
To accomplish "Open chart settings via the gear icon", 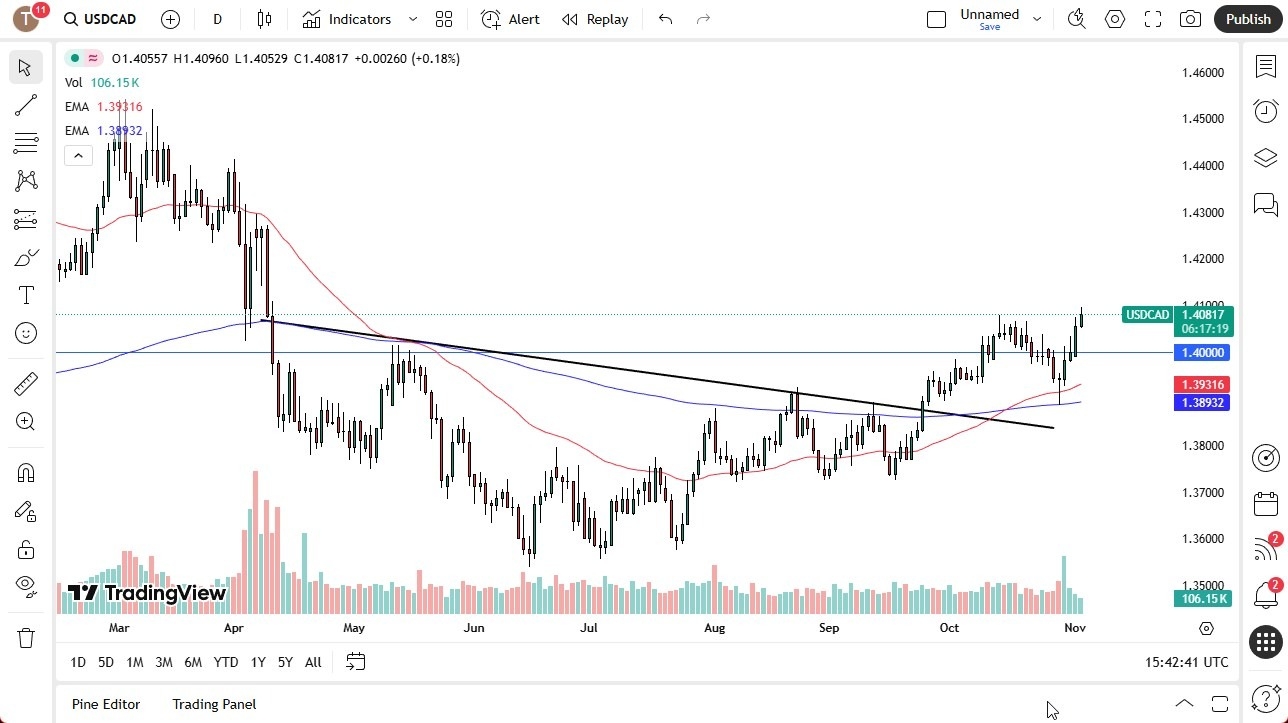I will pyautogui.click(x=1114, y=19).
